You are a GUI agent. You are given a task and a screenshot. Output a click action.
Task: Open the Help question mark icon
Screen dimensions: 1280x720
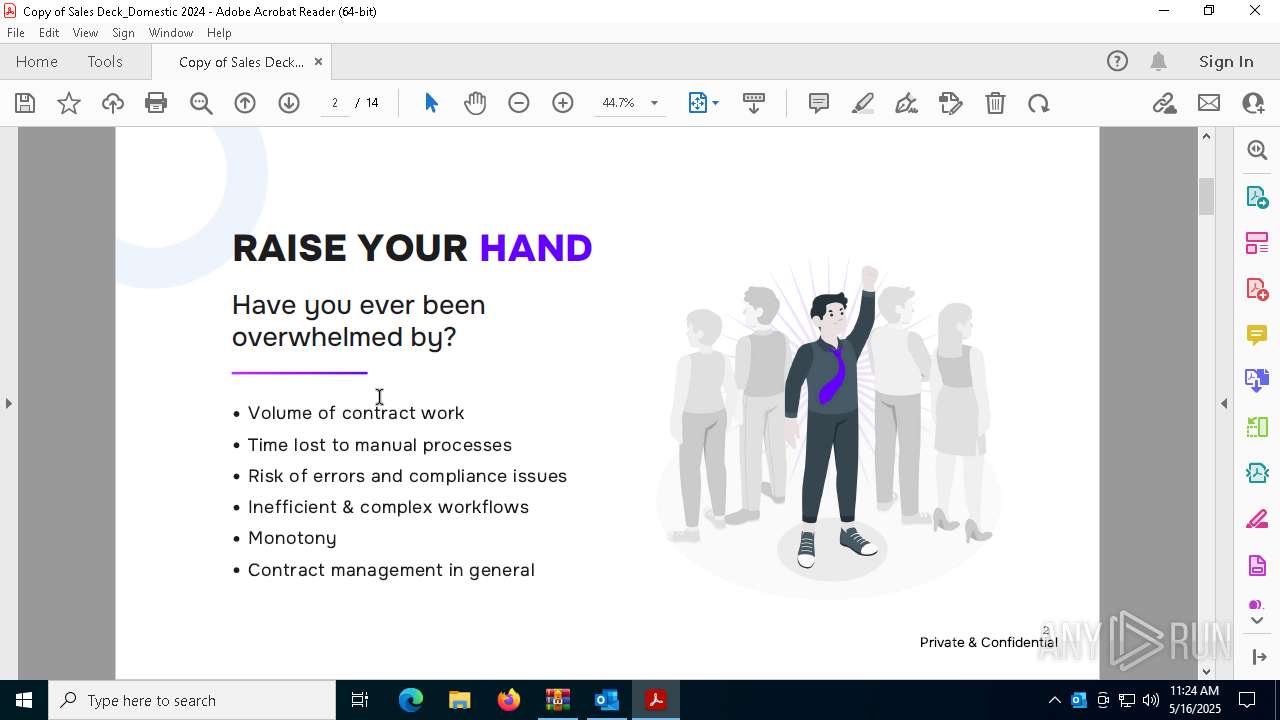tap(1117, 62)
